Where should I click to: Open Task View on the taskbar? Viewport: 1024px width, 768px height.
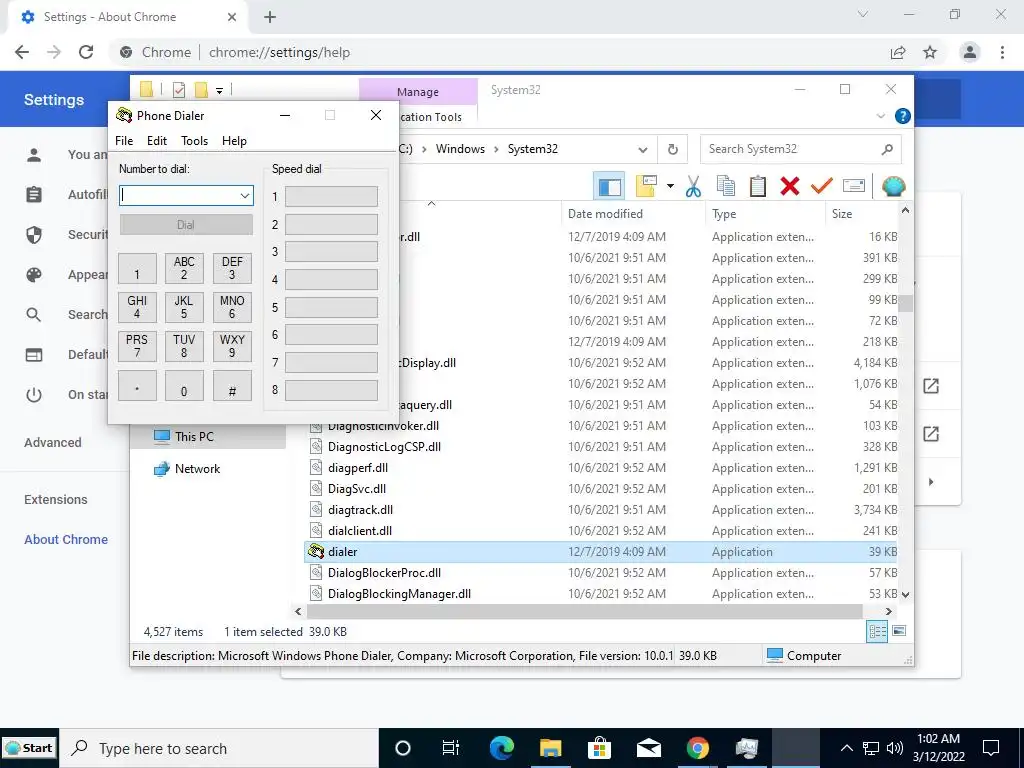pyautogui.click(x=451, y=748)
